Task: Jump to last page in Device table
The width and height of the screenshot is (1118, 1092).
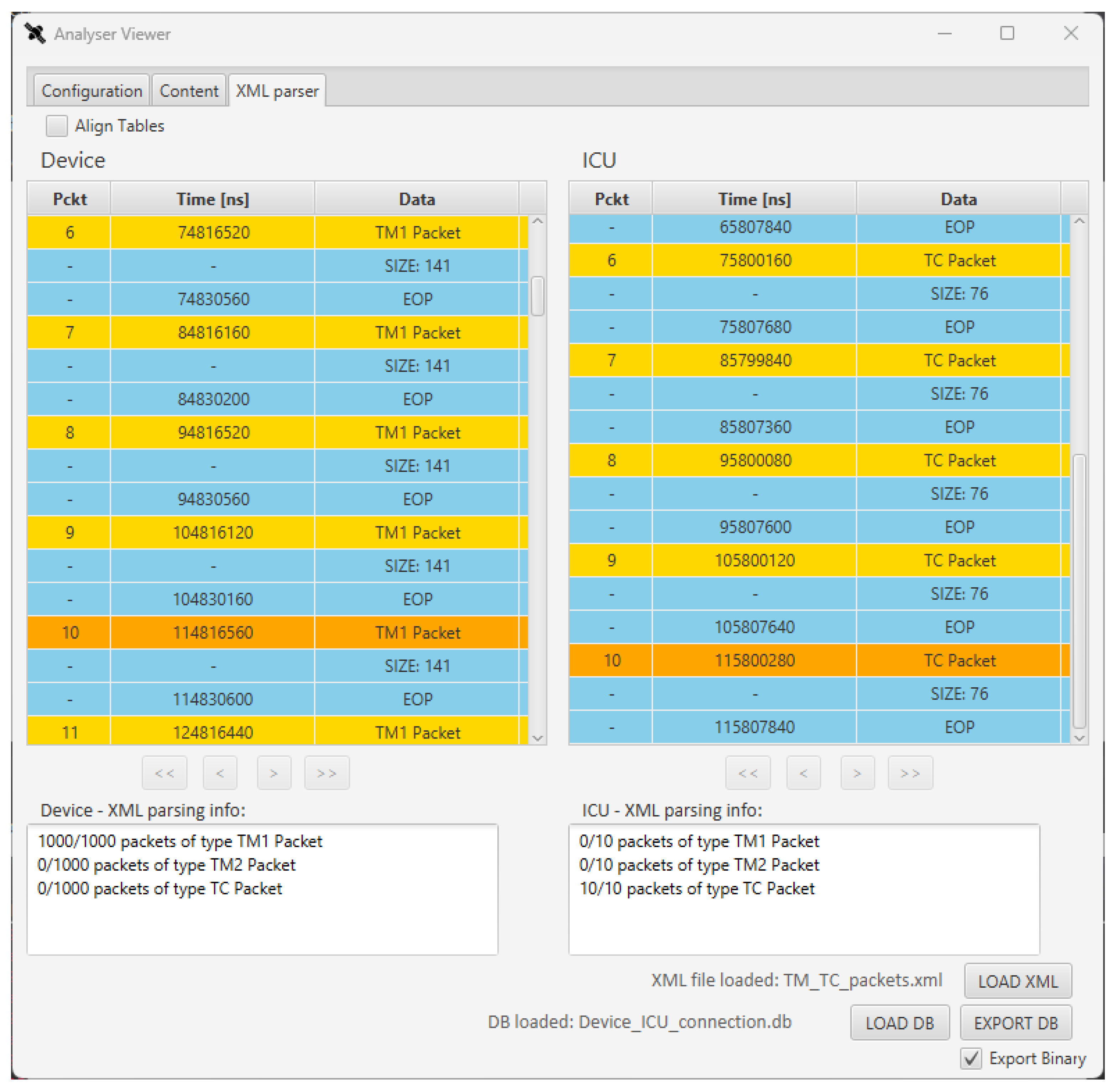Action: click(326, 773)
